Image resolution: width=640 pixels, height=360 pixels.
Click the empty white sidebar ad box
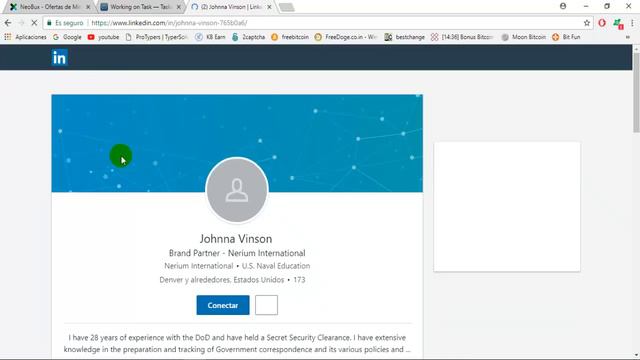(x=507, y=207)
